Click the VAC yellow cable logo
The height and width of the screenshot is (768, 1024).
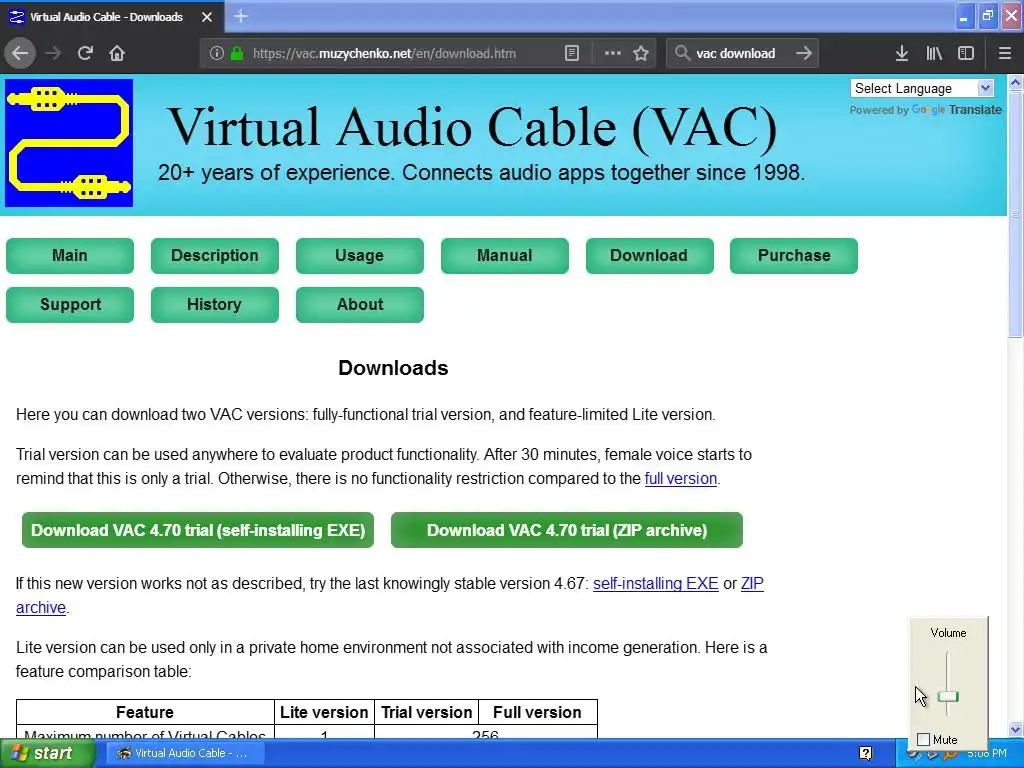tap(69, 143)
